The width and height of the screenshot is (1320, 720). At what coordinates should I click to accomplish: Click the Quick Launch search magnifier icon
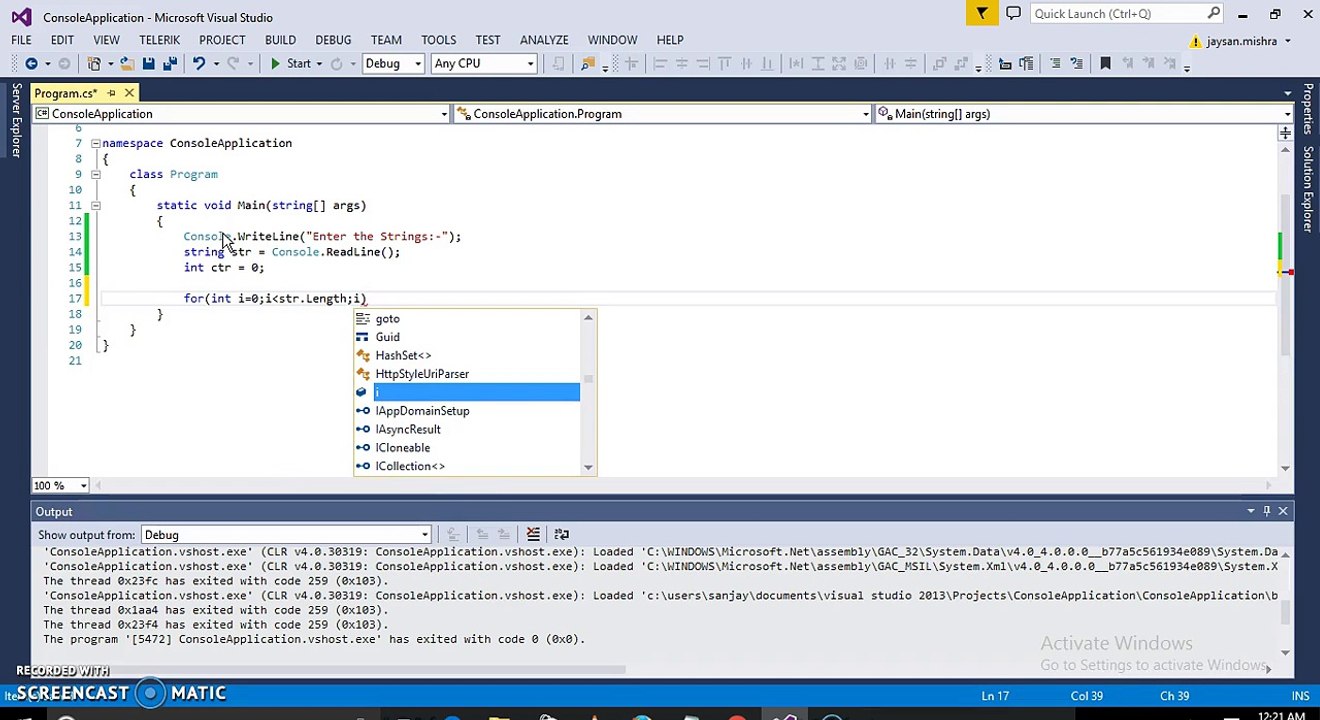(1214, 14)
